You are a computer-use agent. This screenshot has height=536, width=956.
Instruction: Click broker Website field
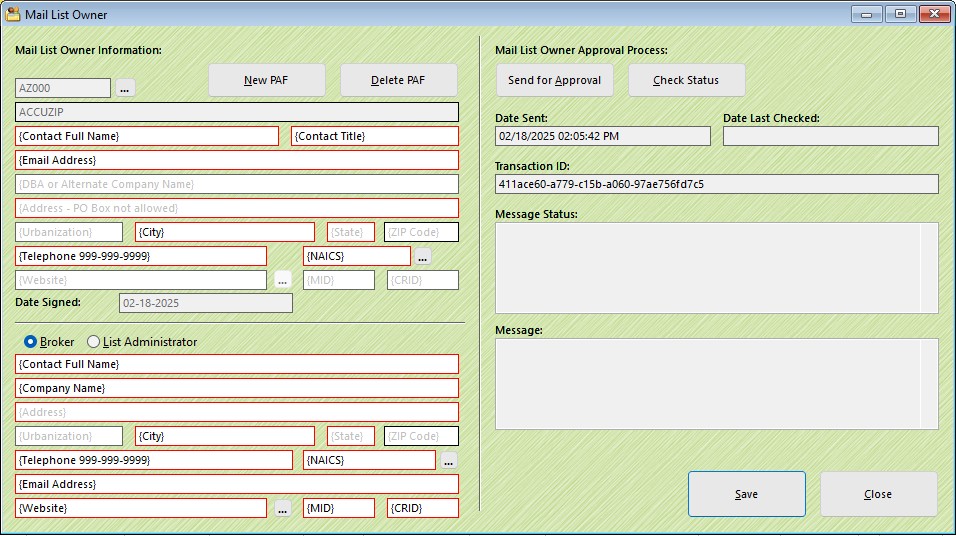[141, 508]
